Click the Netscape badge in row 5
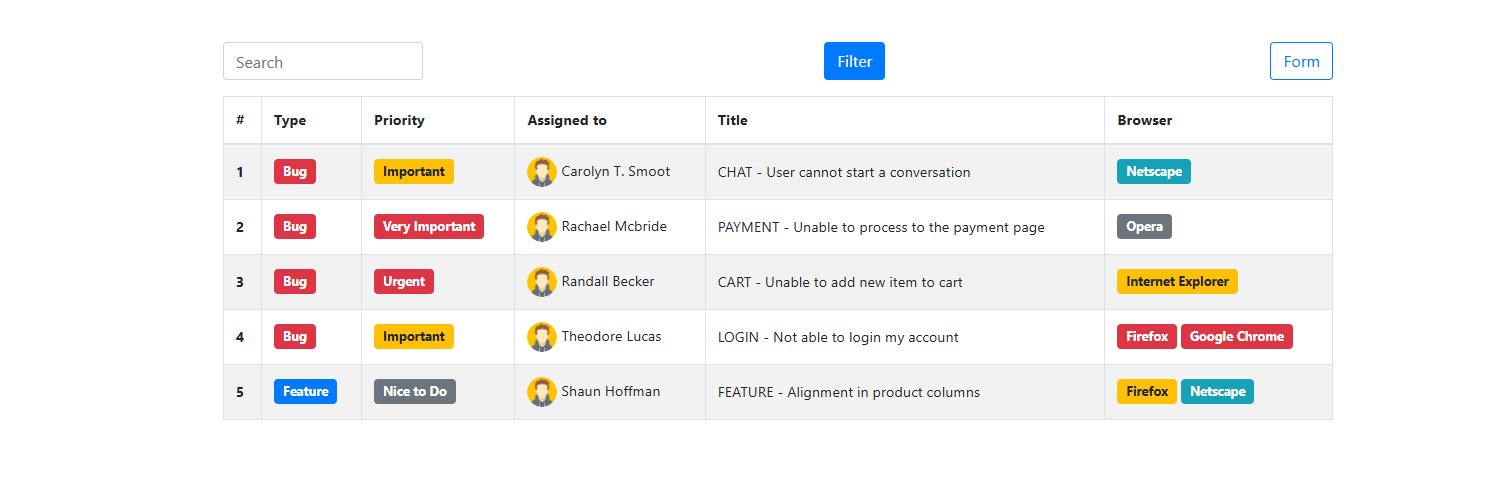Image resolution: width=1486 pixels, height=484 pixels. [1217, 392]
